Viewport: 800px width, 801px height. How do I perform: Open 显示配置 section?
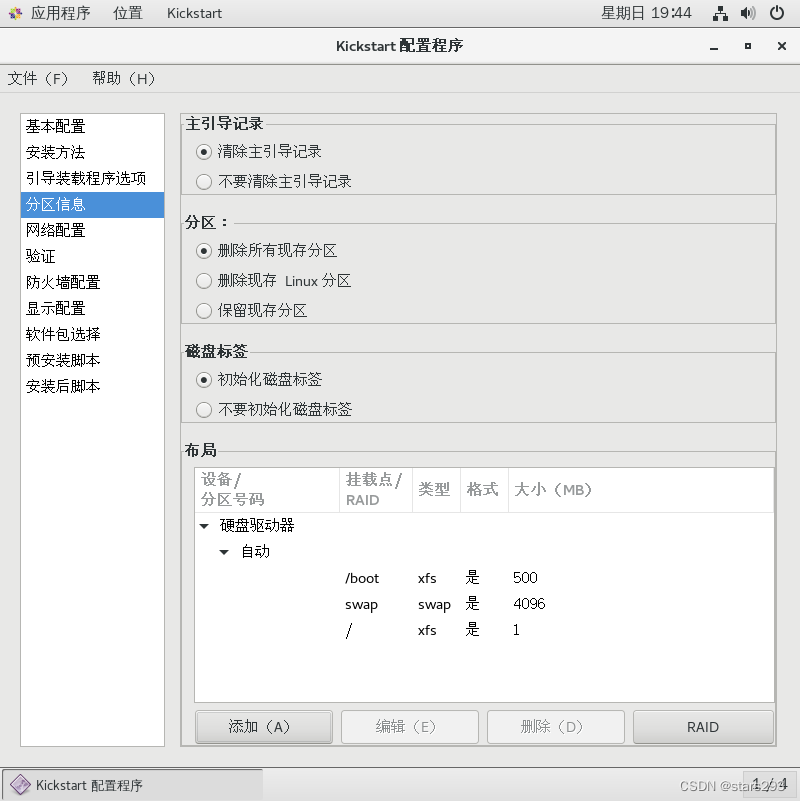point(92,309)
